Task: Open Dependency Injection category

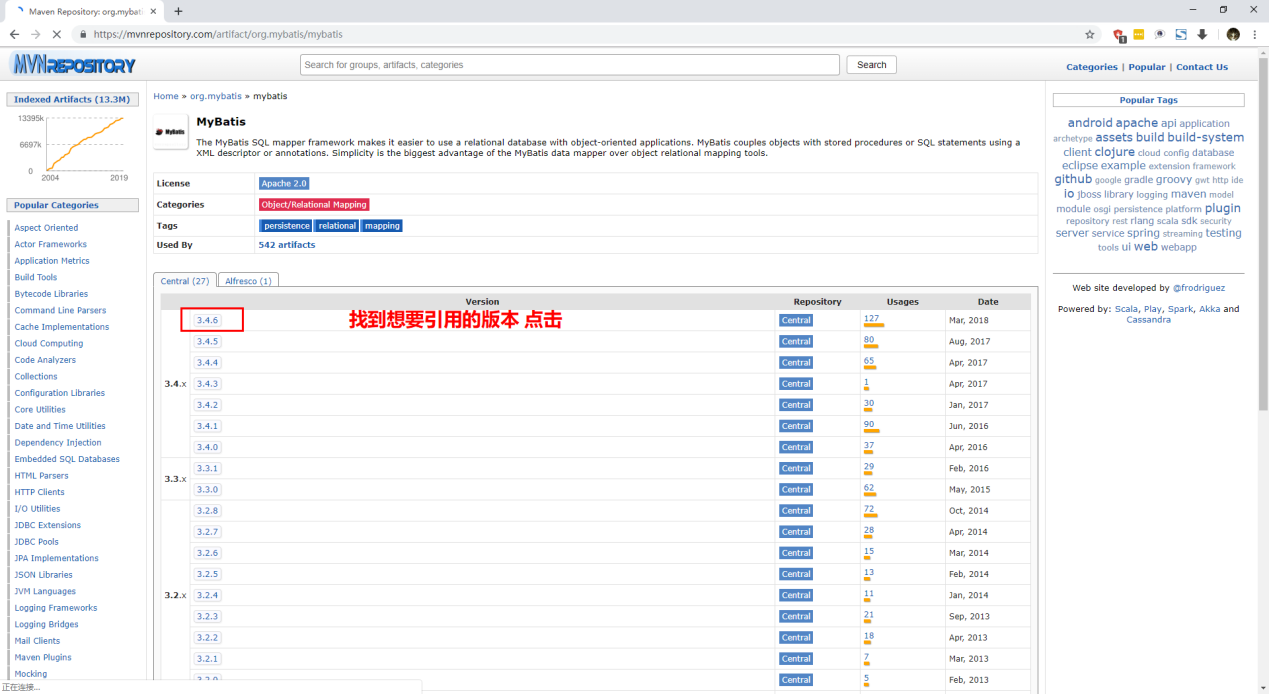Action: 58,442
